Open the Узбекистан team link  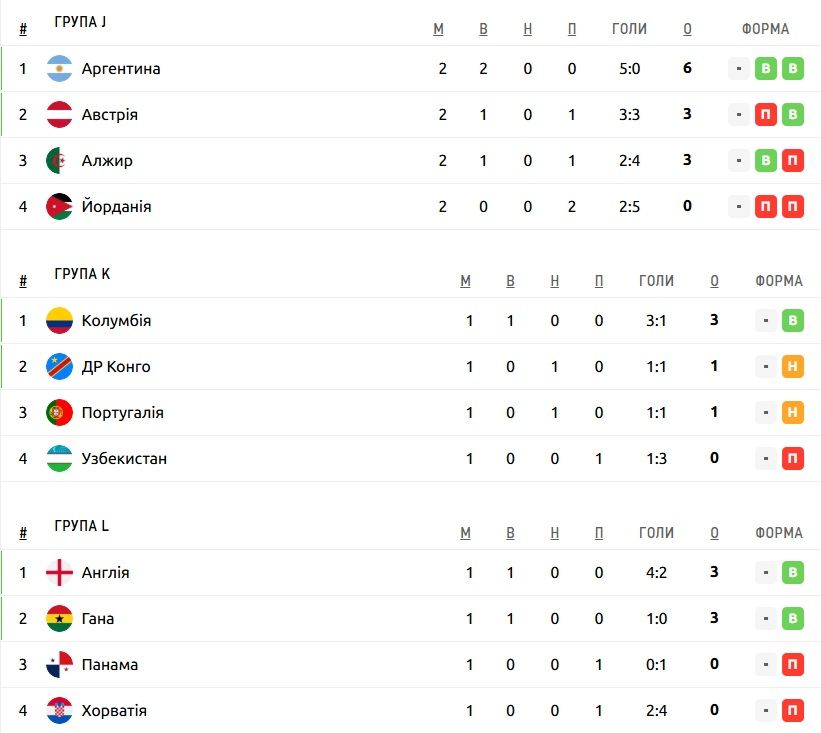[x=124, y=459]
